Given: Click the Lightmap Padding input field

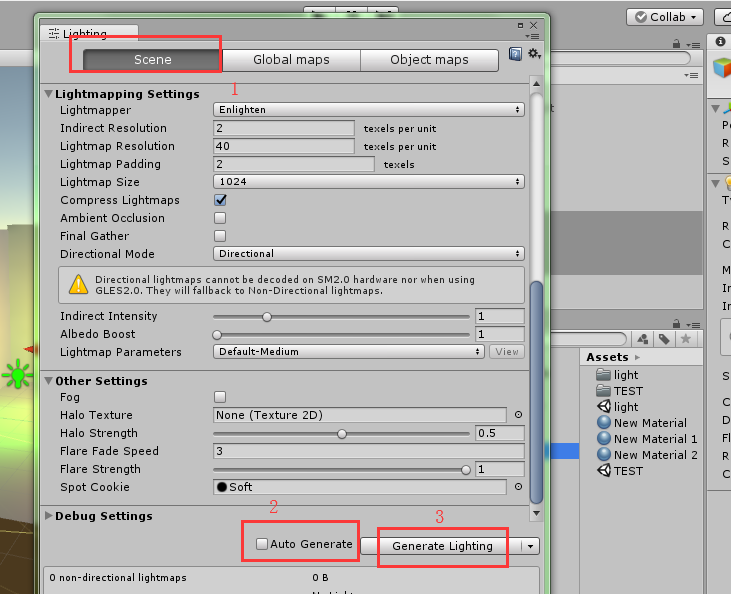Looking at the screenshot, I should (x=294, y=164).
